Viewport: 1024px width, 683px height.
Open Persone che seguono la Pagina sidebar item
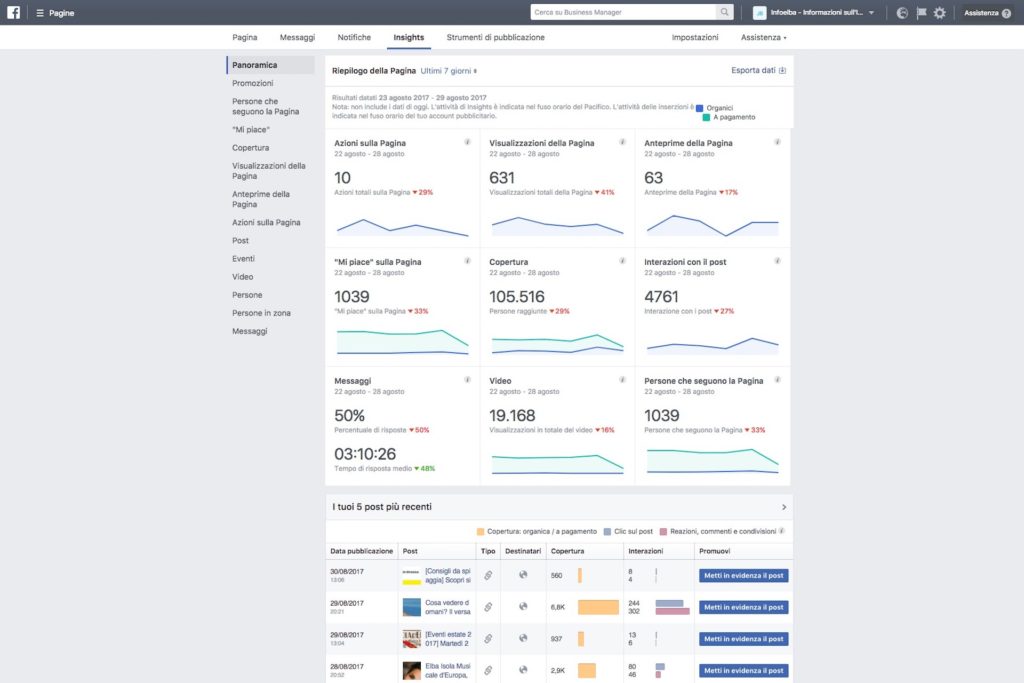click(x=266, y=106)
